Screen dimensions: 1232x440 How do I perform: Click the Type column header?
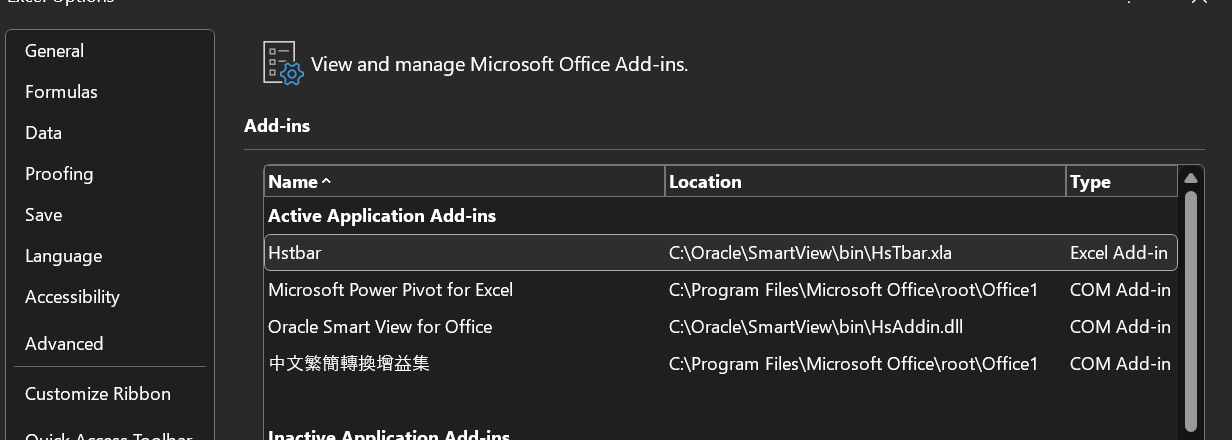(1090, 182)
